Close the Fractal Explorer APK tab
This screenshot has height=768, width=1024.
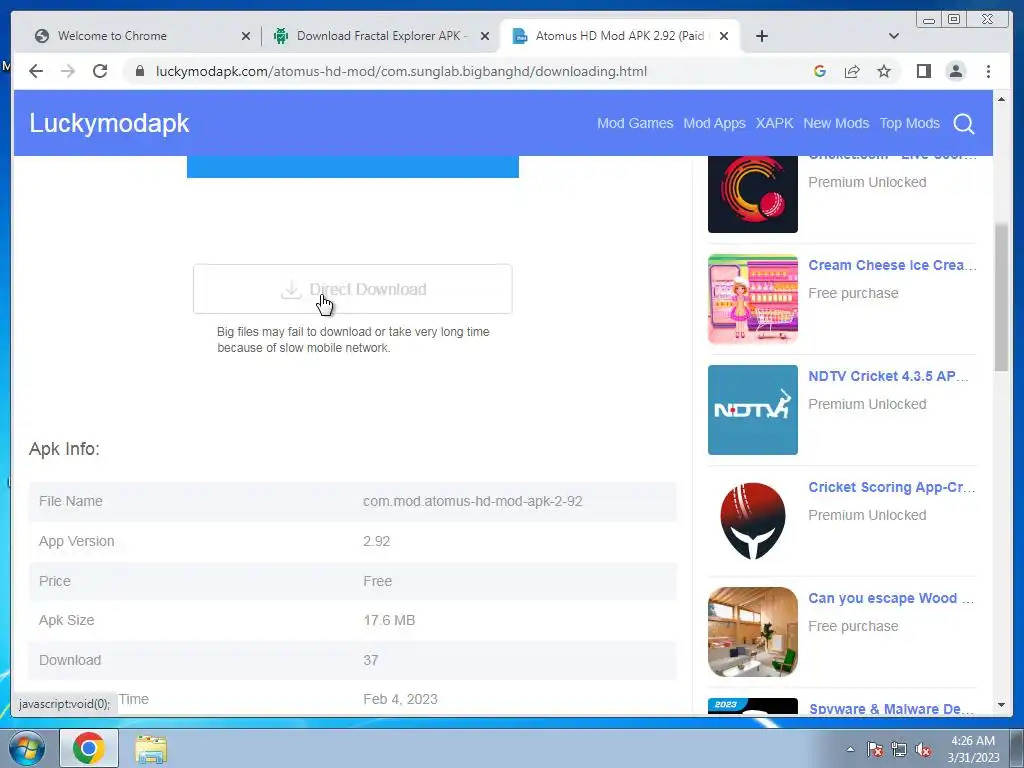(x=485, y=36)
